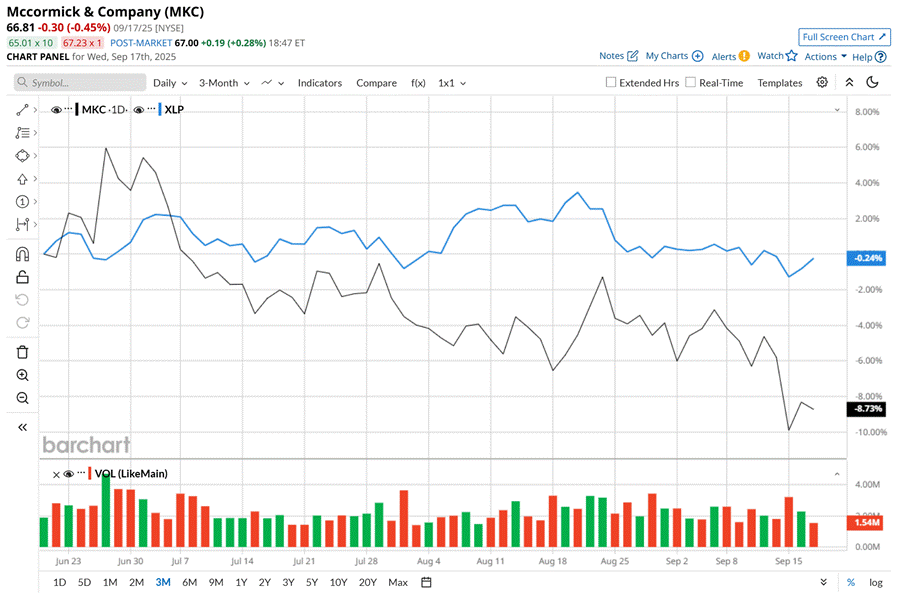This screenshot has width=903, height=598.
Task: Add to My Charts
Action: pos(674,56)
